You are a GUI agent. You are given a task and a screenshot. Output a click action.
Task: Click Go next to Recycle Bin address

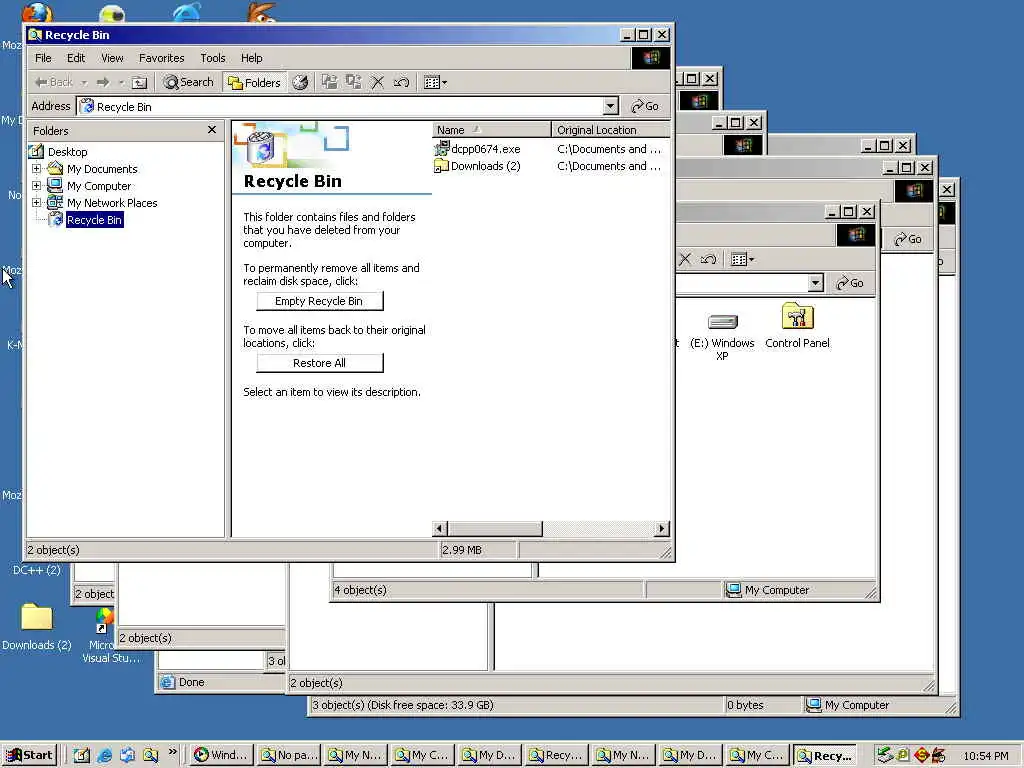click(x=645, y=106)
